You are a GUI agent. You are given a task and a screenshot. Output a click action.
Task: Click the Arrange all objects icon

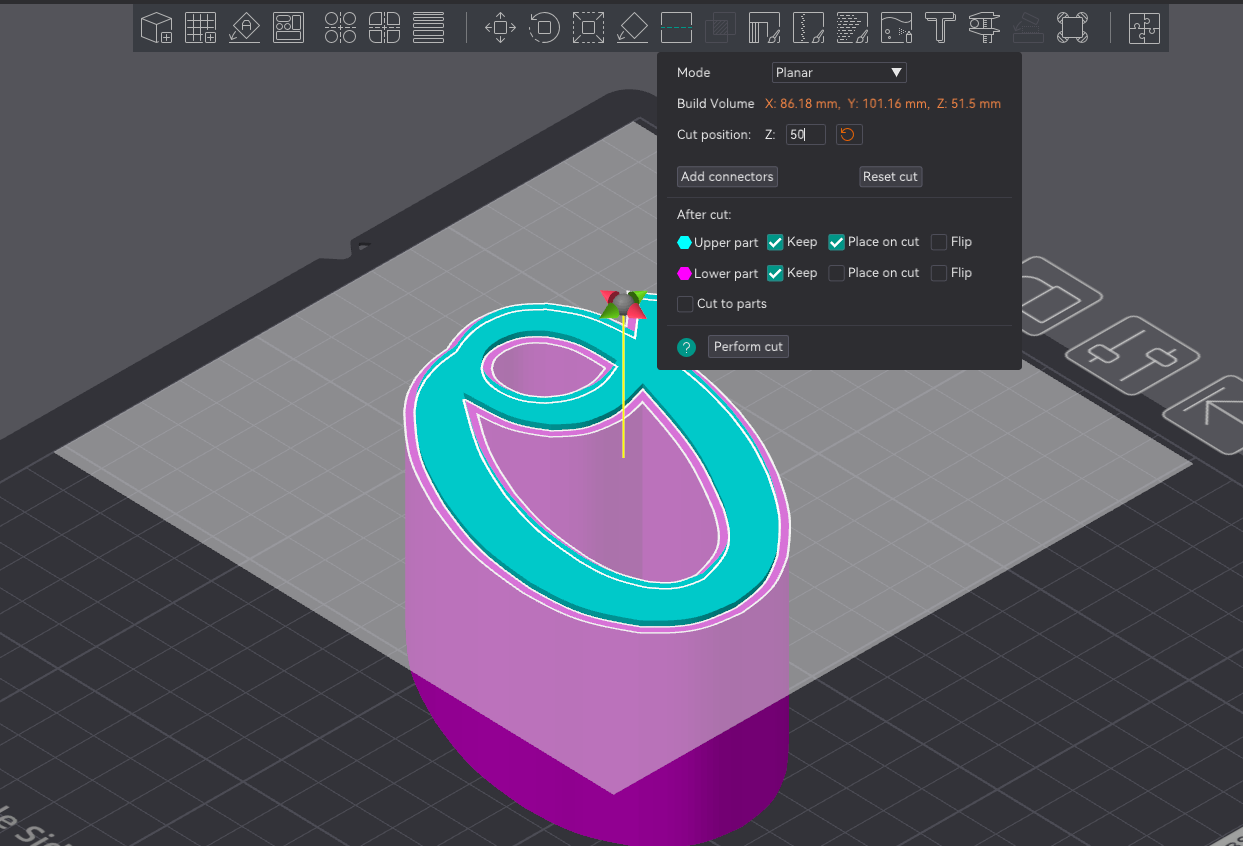coord(289,27)
